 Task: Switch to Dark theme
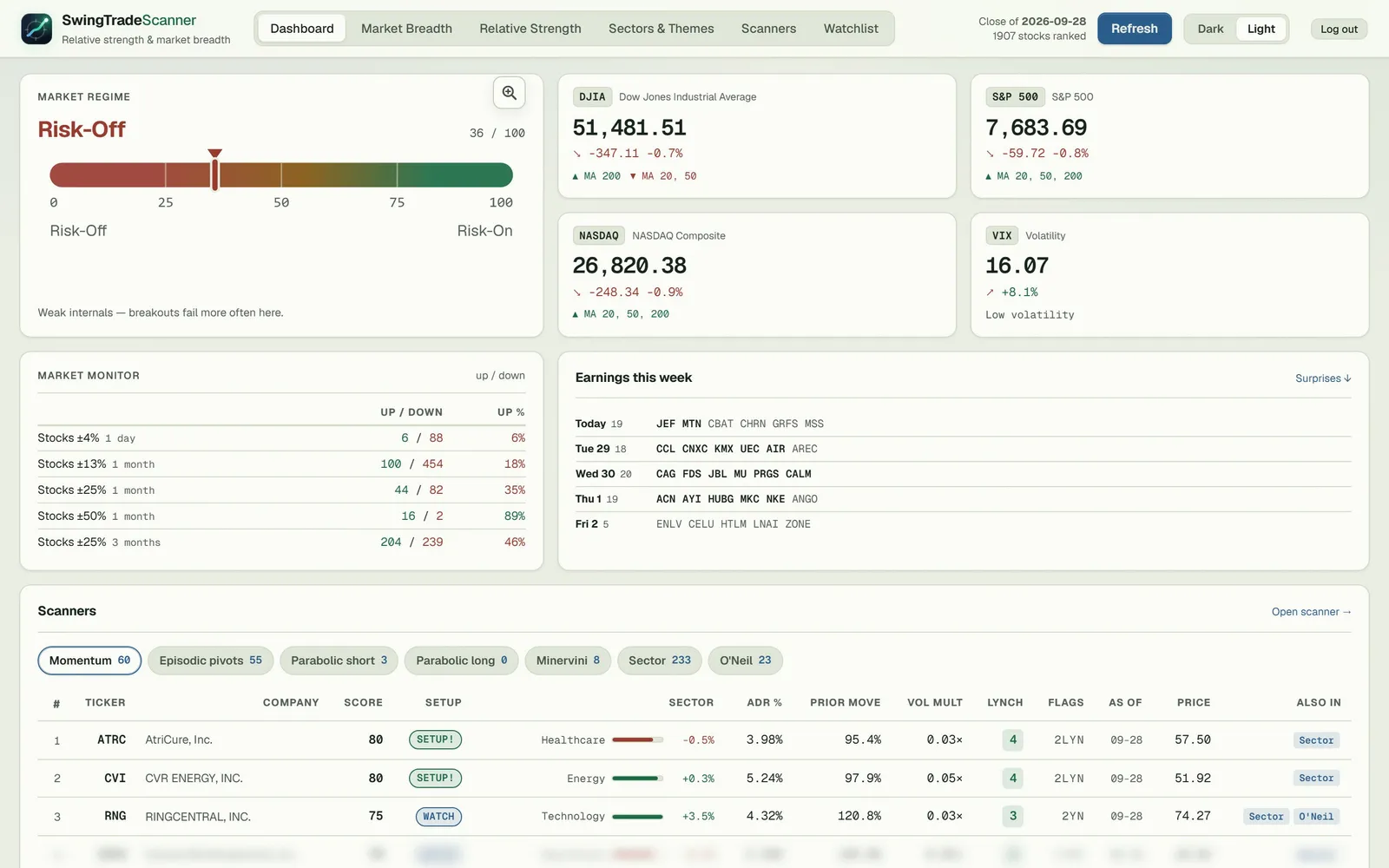tap(1210, 29)
